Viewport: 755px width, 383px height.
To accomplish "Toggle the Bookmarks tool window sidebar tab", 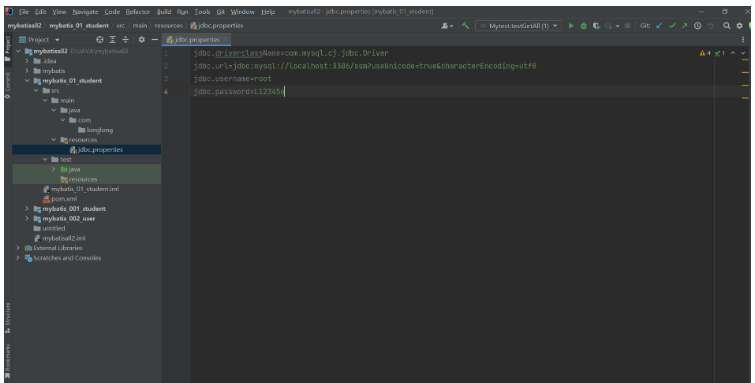I will pyautogui.click(x=8, y=361).
